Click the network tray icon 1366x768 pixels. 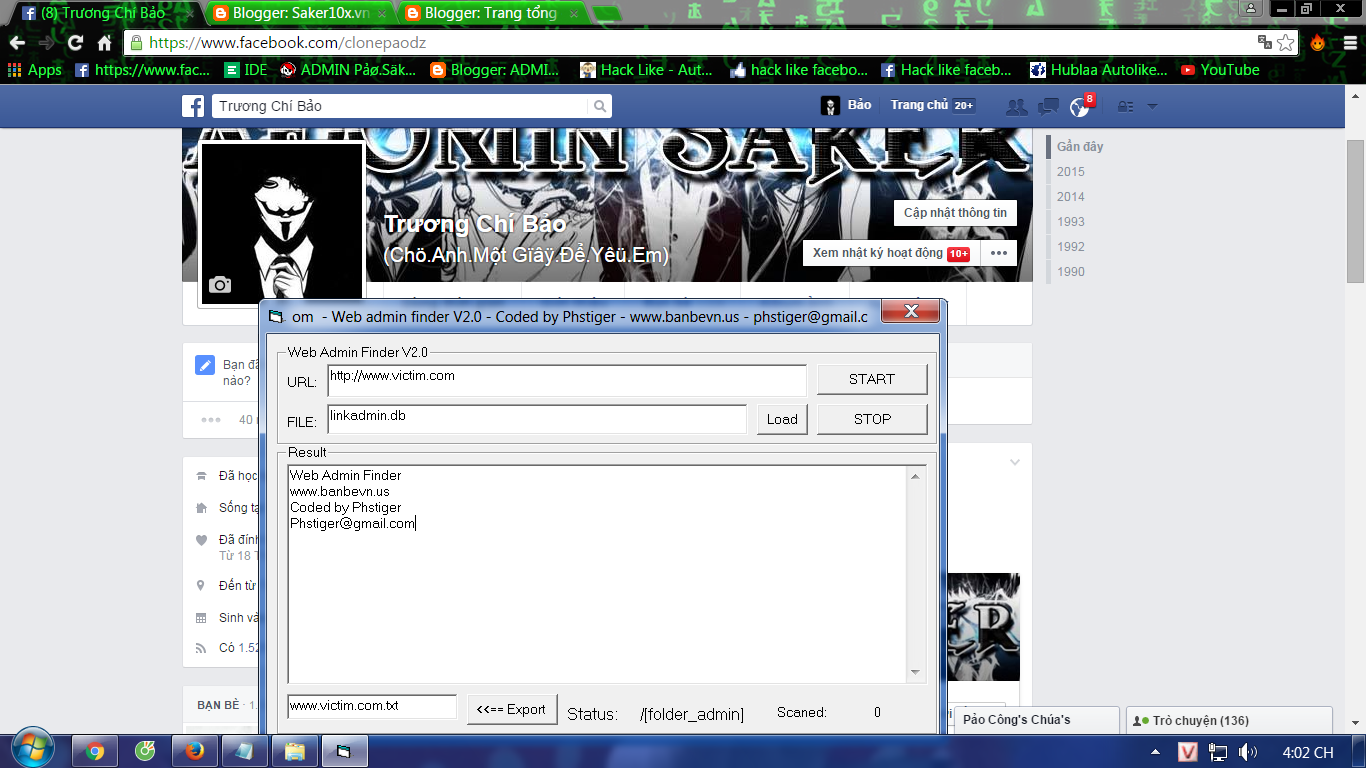pyautogui.click(x=1218, y=752)
